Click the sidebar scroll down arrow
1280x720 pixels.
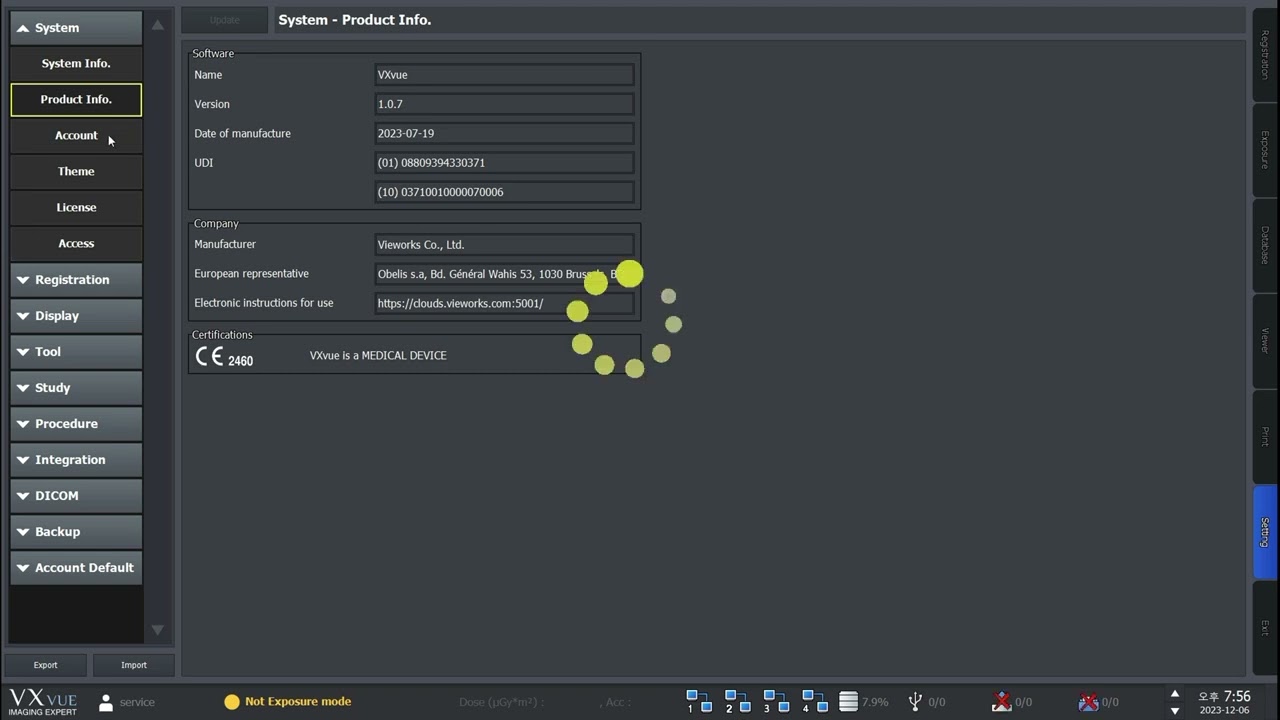[x=158, y=630]
